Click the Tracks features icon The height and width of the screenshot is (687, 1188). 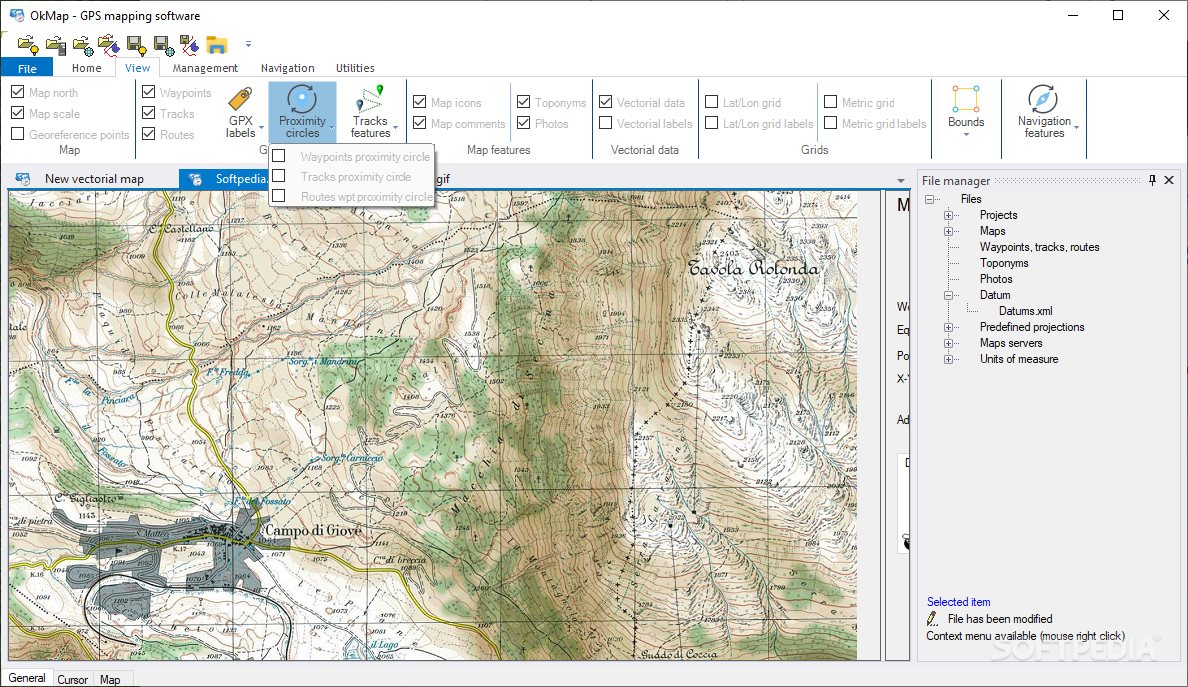(370, 99)
